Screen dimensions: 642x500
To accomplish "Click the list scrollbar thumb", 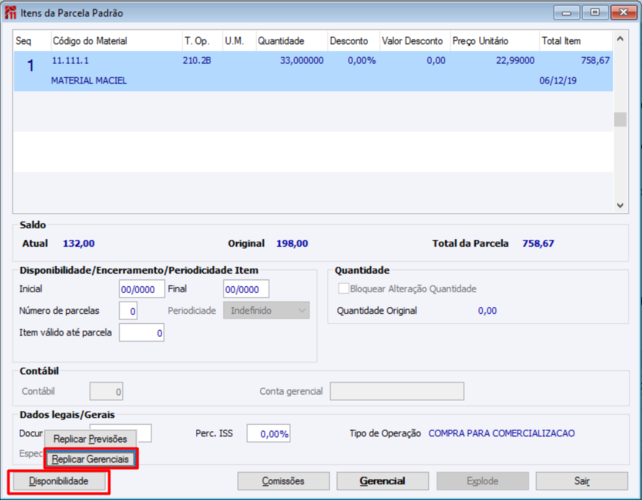I will tap(620, 120).
